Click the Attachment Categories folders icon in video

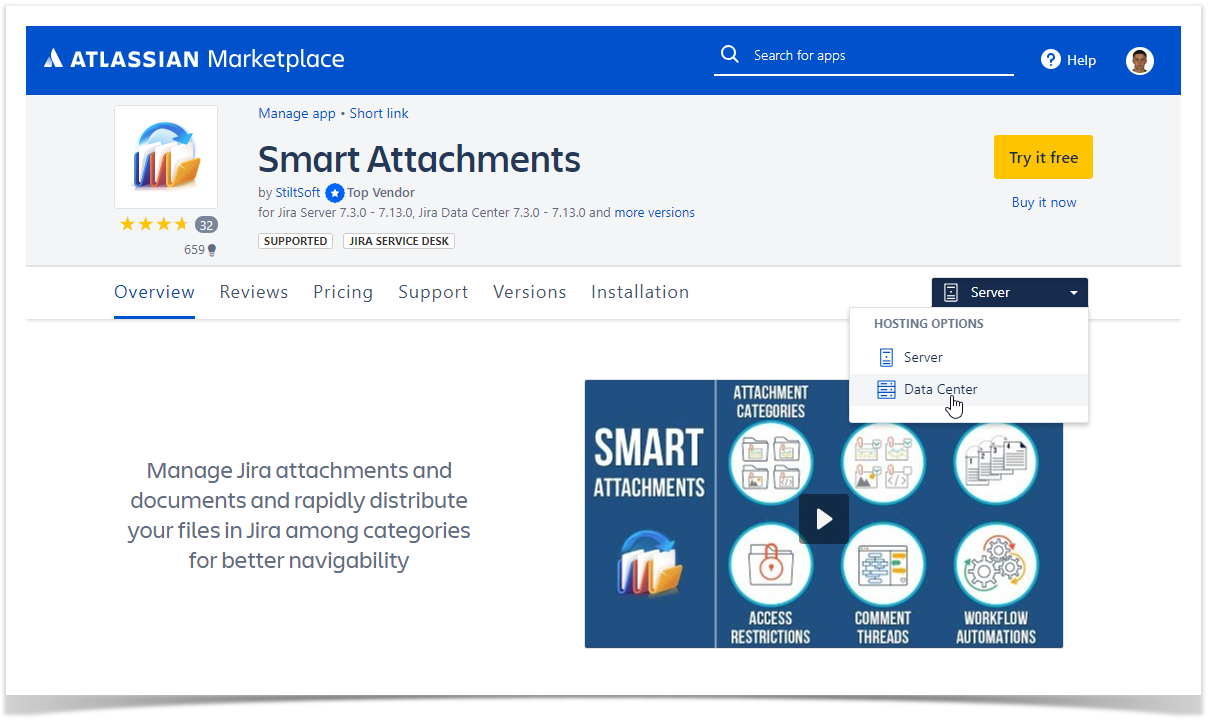(770, 463)
